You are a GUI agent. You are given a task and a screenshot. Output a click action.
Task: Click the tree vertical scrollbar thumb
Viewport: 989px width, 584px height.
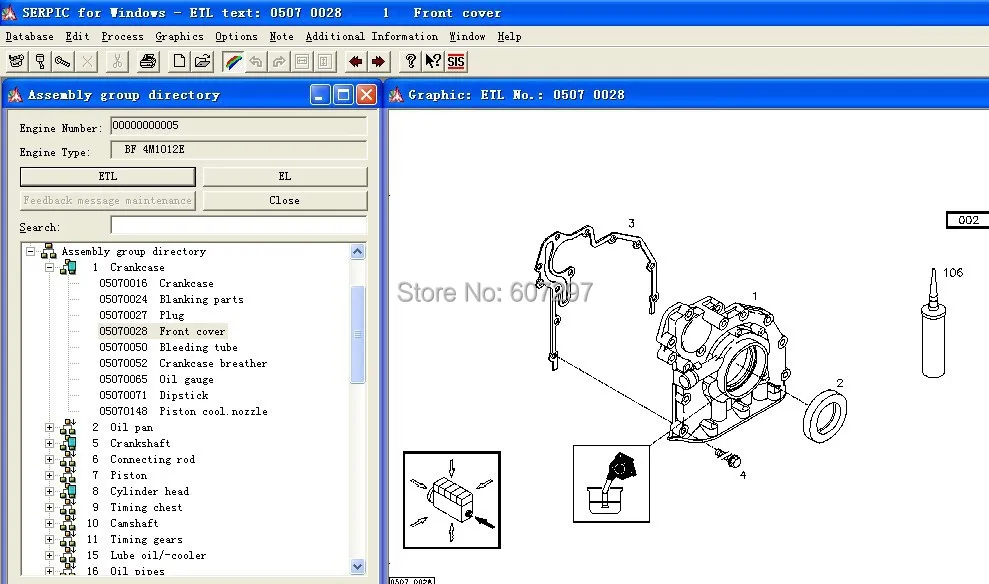358,334
